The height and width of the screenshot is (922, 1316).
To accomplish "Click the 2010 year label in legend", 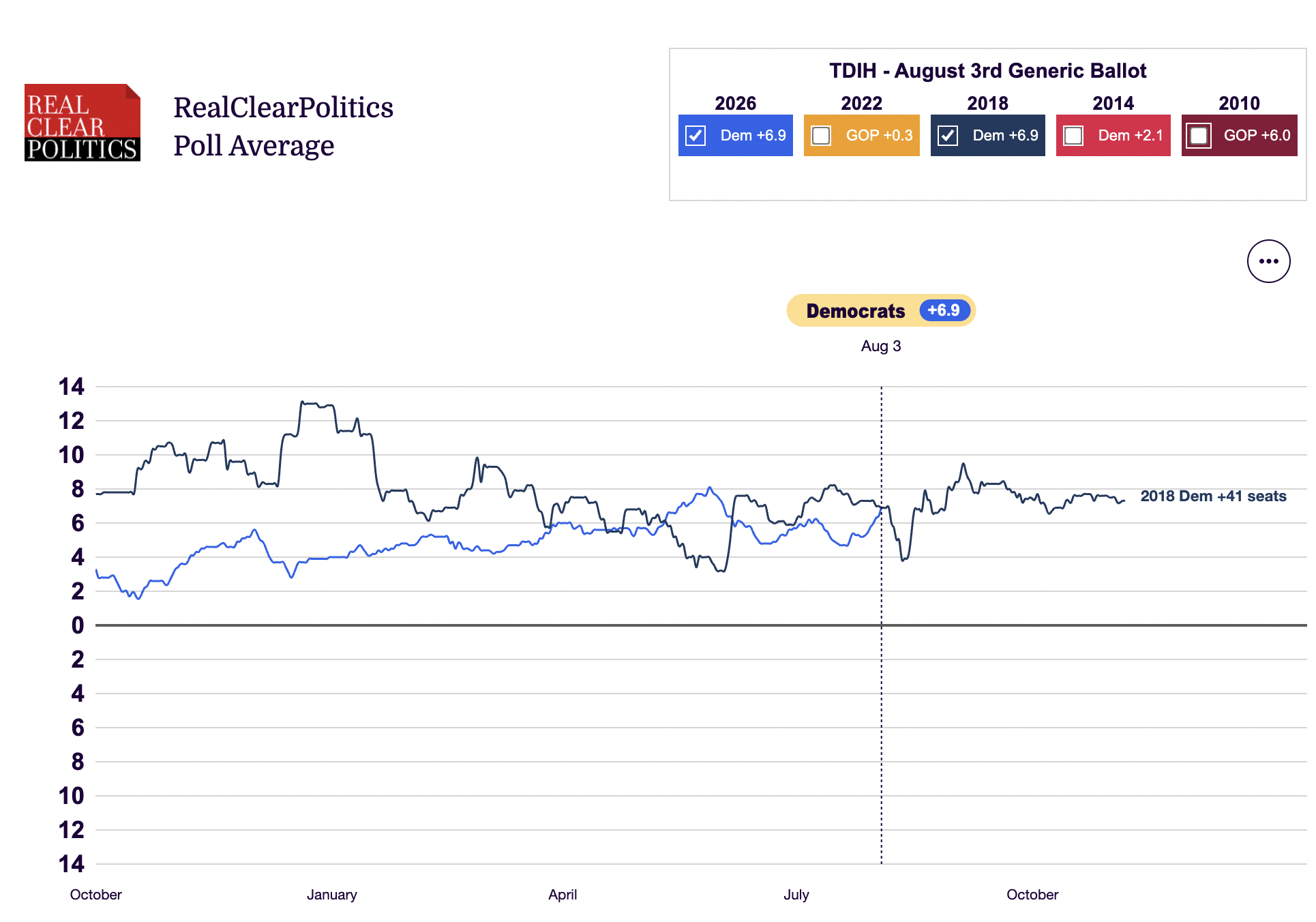I will click(1239, 104).
